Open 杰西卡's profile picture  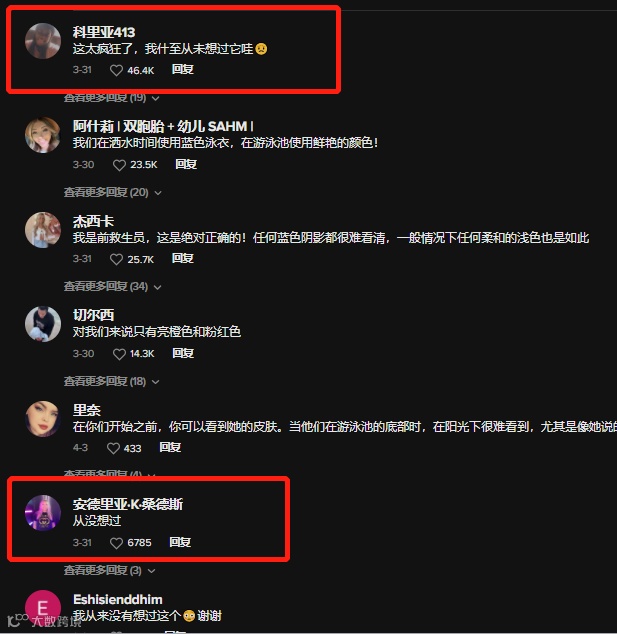tap(43, 230)
